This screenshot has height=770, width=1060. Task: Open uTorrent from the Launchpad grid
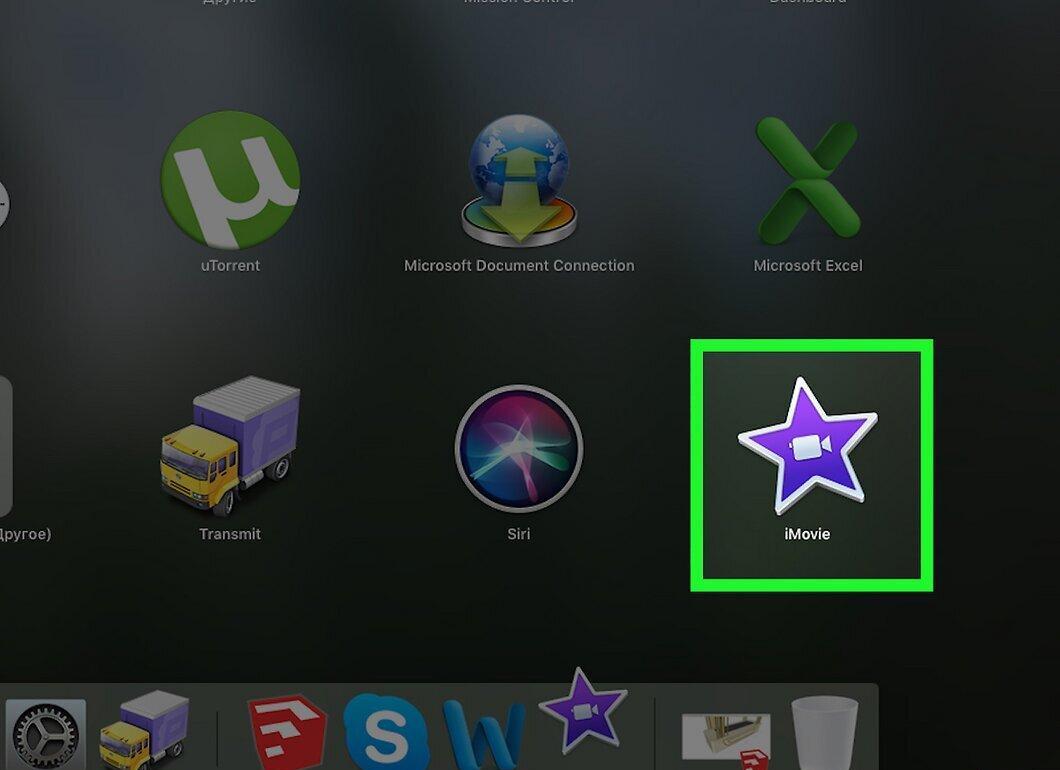(x=230, y=180)
